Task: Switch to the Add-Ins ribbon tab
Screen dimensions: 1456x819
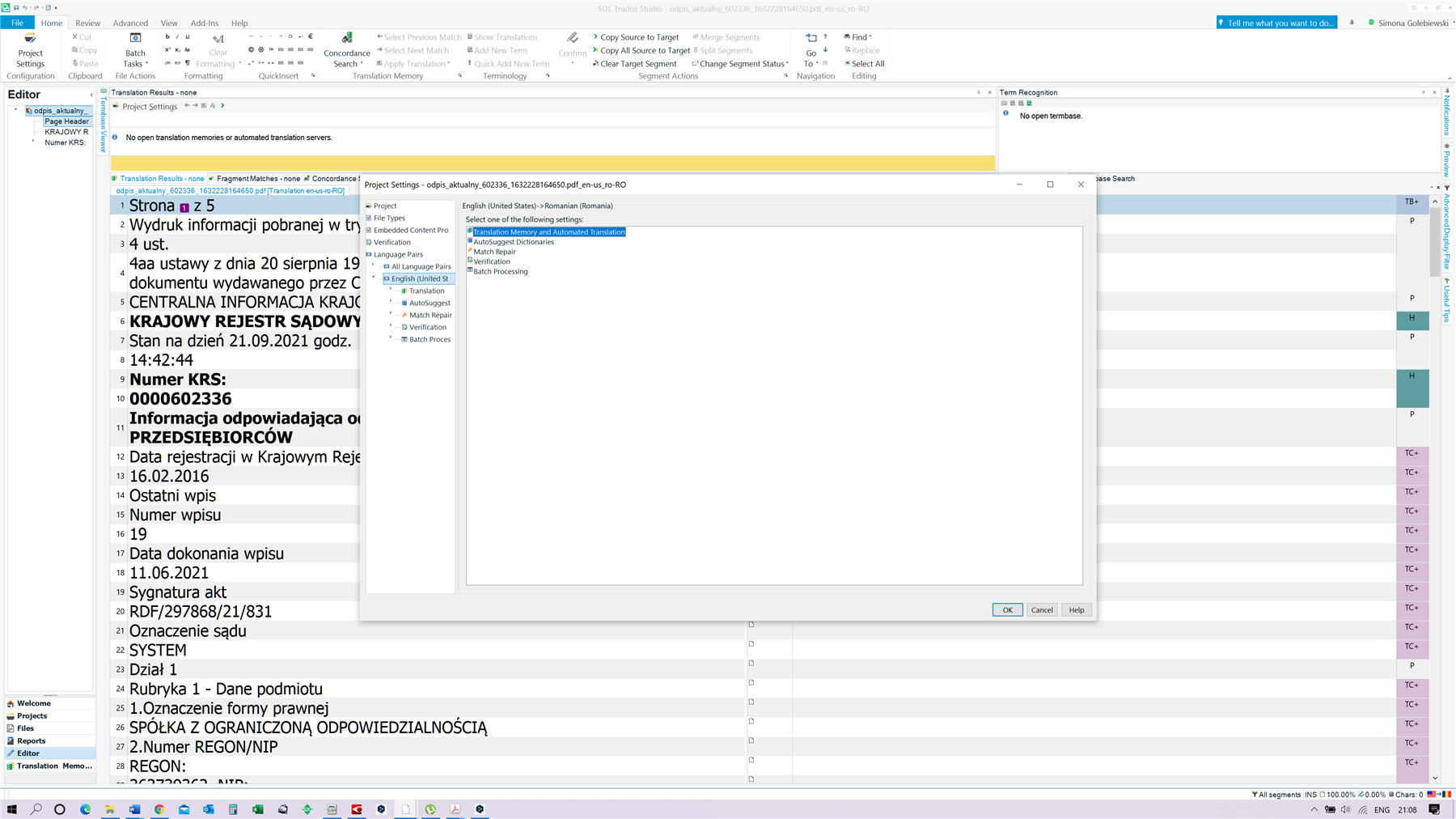Action: click(x=204, y=23)
